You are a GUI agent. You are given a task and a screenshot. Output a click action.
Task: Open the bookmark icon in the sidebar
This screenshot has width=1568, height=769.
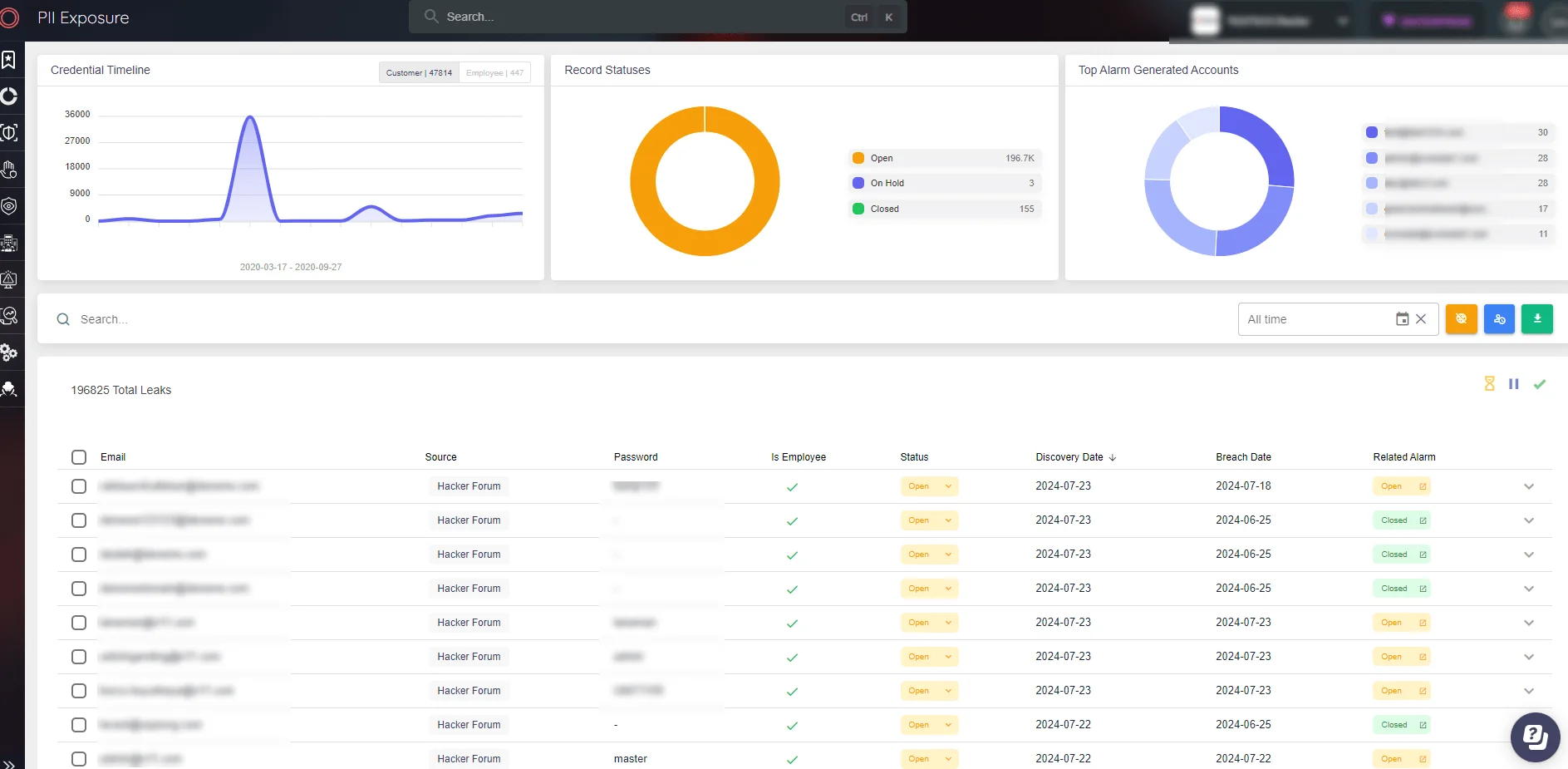pos(8,60)
